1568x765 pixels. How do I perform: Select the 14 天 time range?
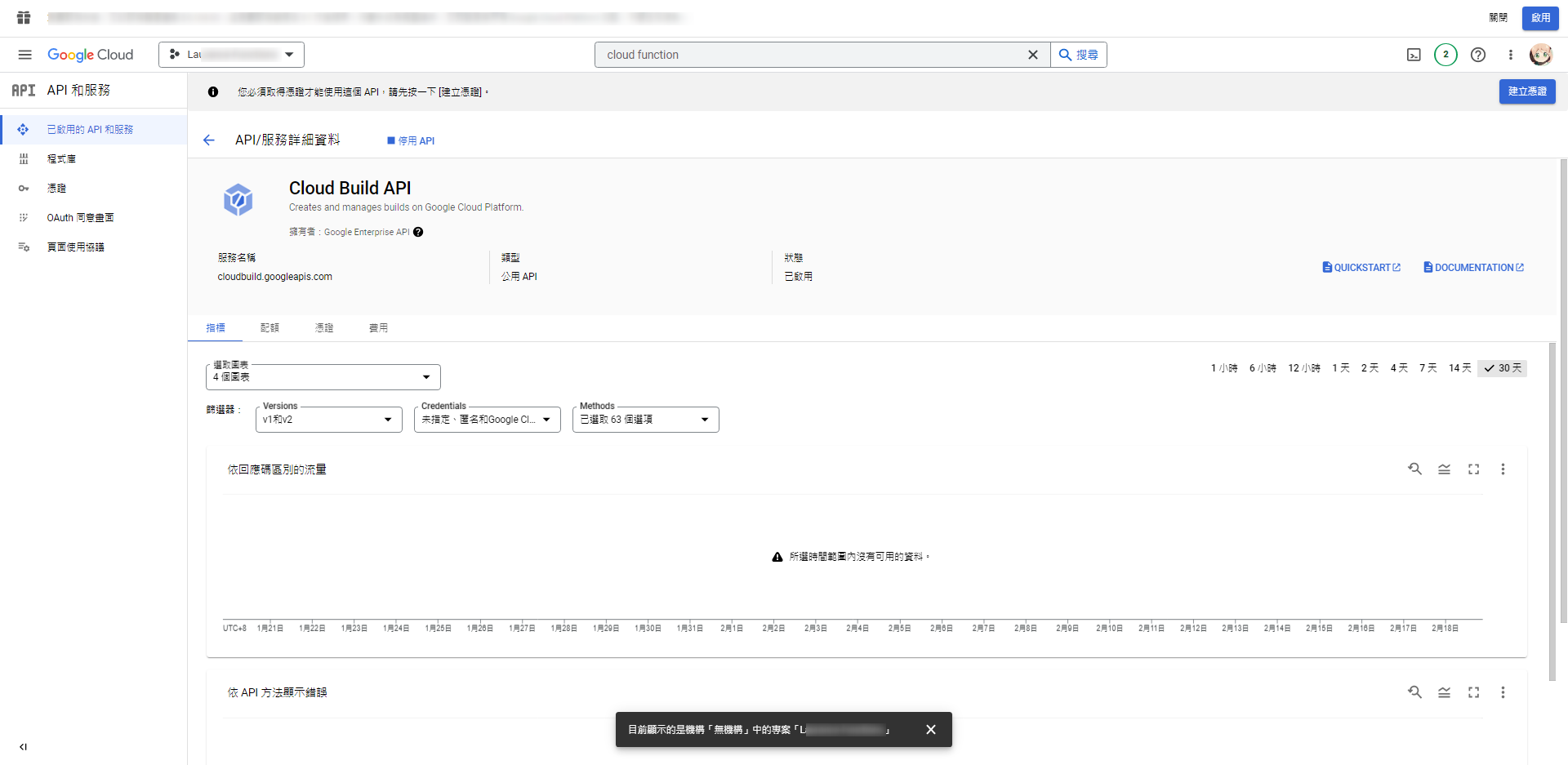(1459, 368)
